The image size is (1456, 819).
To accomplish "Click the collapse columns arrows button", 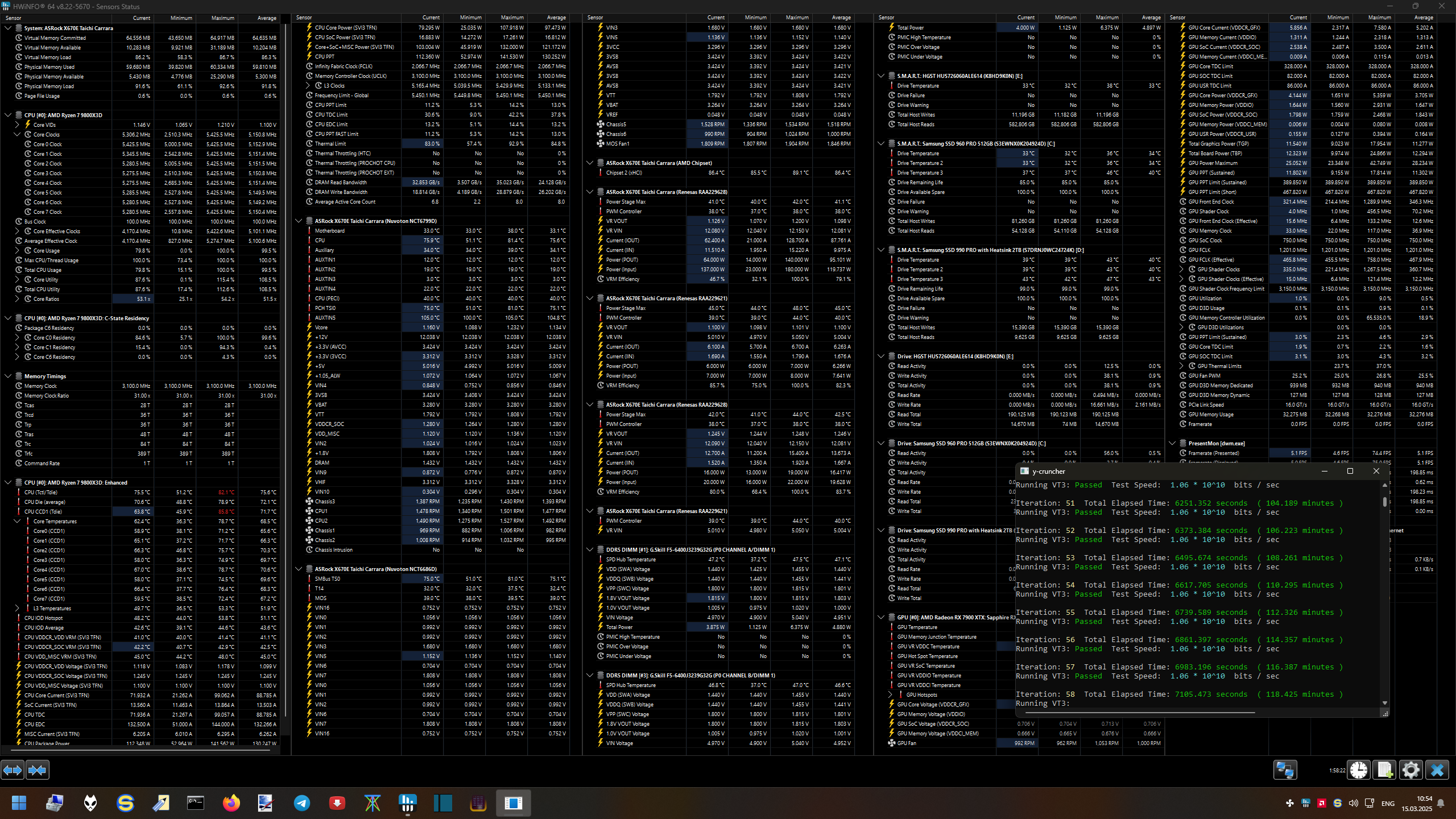I will (x=38, y=770).
